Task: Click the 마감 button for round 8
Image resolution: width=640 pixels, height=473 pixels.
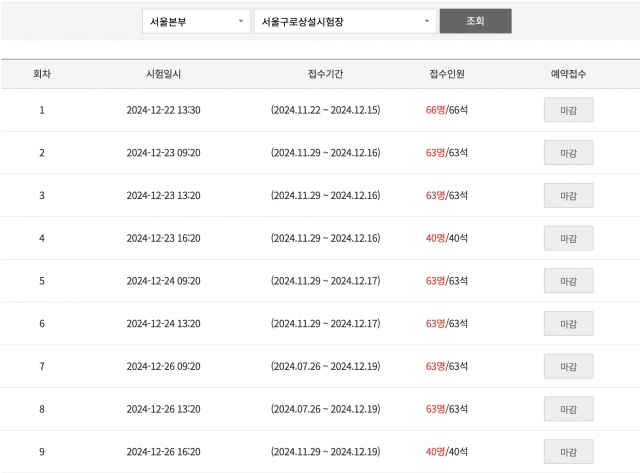Action: 569,409
